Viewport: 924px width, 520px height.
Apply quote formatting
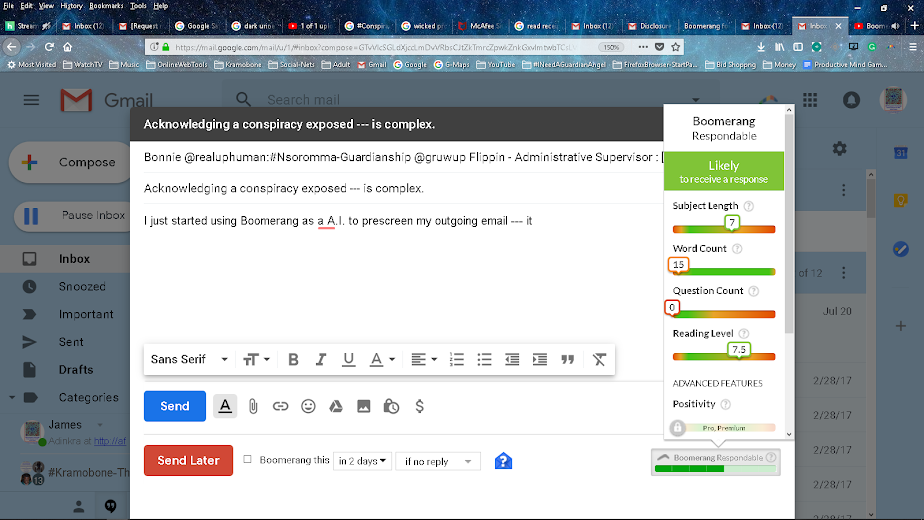pos(567,359)
